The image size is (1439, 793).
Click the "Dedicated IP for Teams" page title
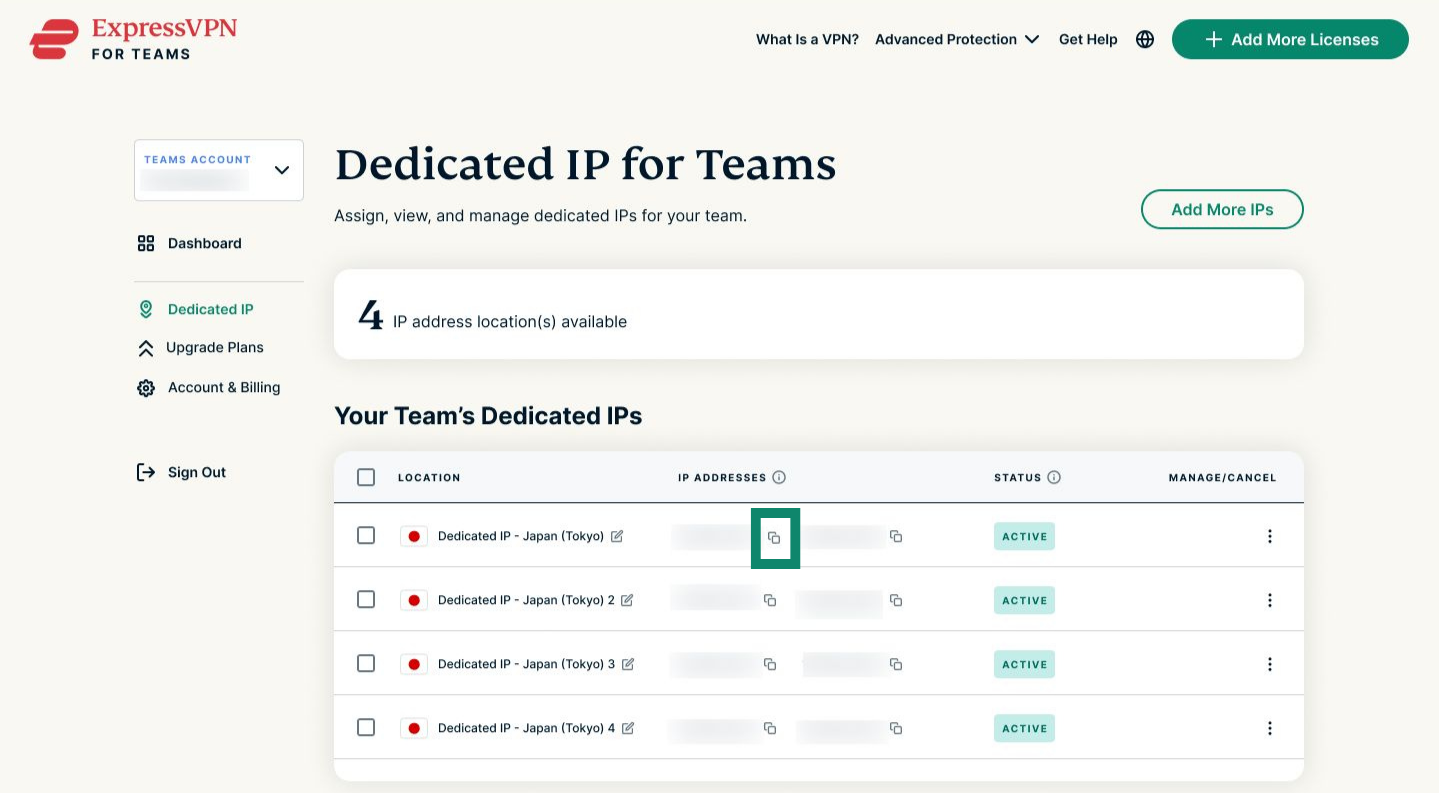coord(585,164)
